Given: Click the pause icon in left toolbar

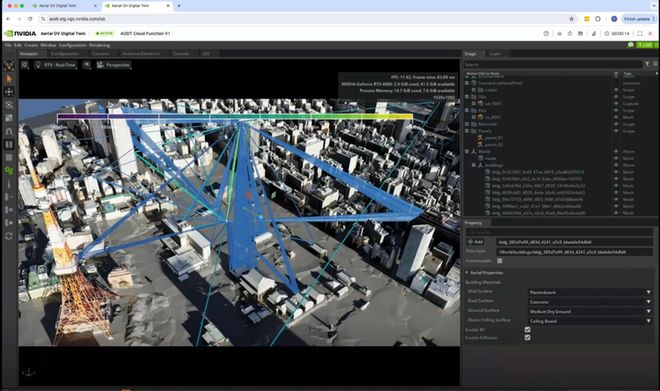Looking at the screenshot, I should (x=9, y=144).
